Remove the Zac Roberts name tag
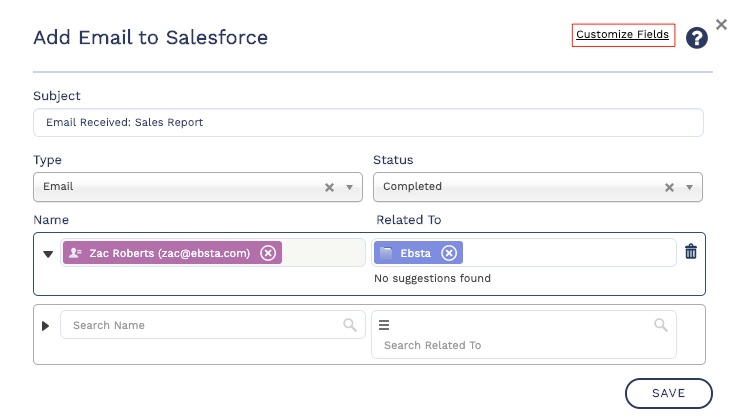Image resolution: width=745 pixels, height=420 pixels. [x=268, y=253]
